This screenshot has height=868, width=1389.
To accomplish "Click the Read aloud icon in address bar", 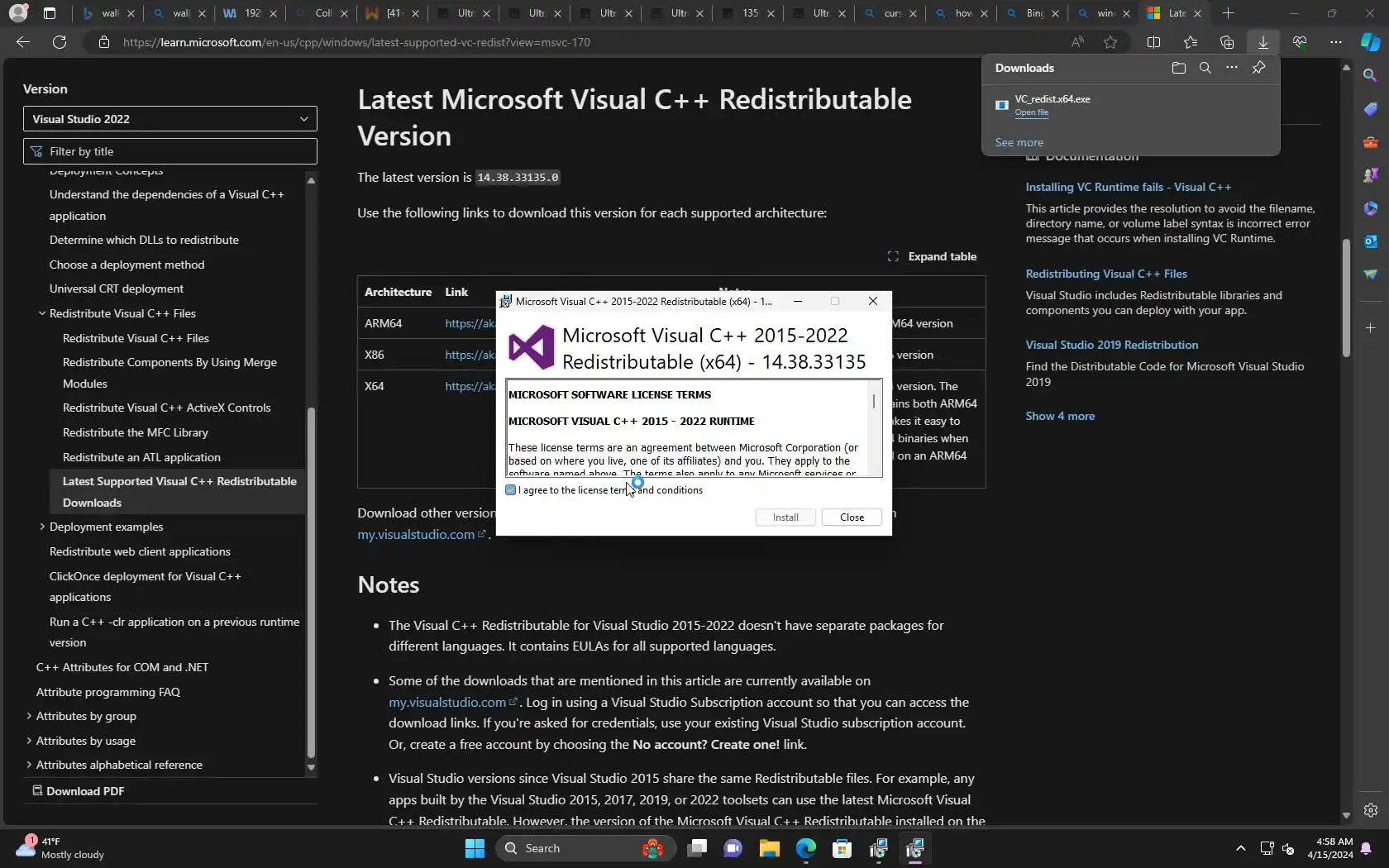I will click(1077, 42).
